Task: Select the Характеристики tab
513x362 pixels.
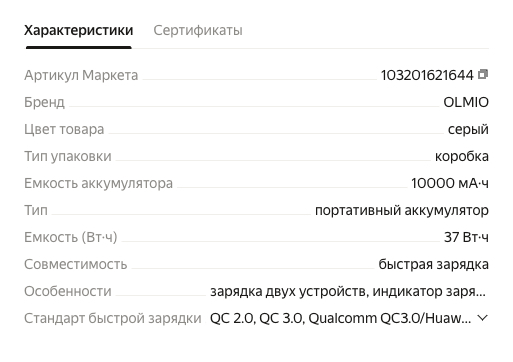Action: coord(79,30)
